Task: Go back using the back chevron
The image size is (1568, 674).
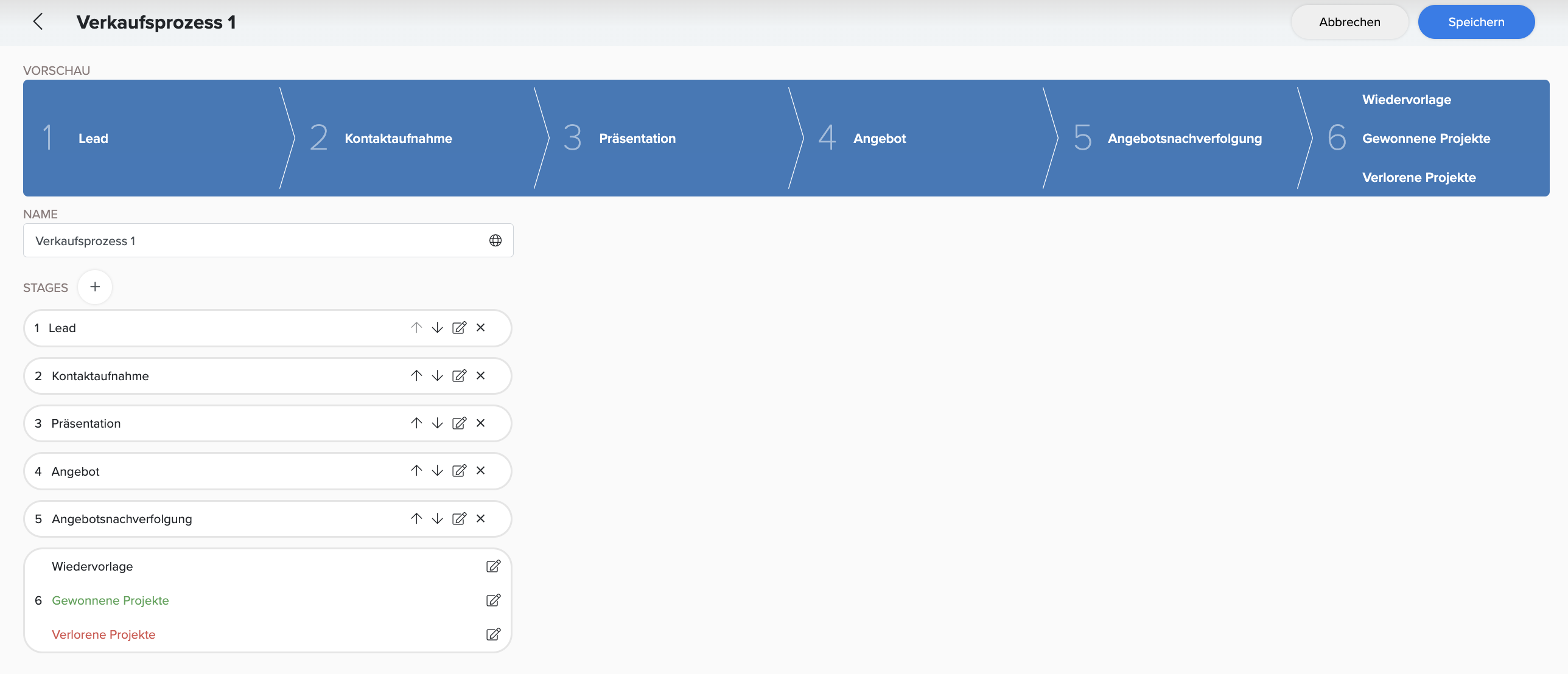Action: (38, 22)
